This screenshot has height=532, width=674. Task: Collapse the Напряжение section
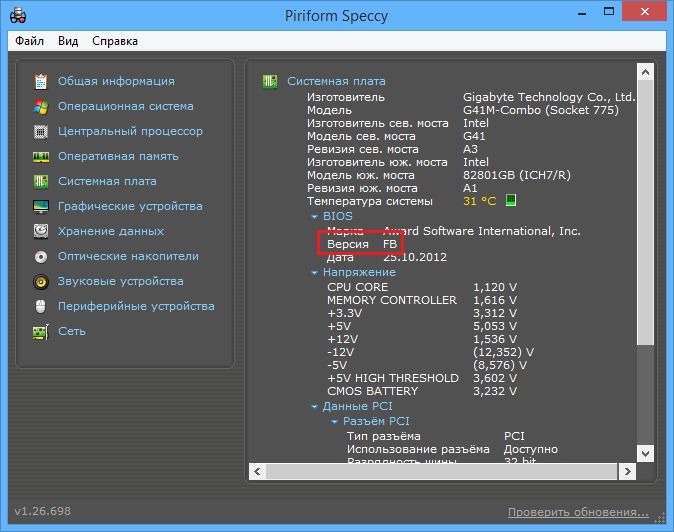[x=315, y=272]
